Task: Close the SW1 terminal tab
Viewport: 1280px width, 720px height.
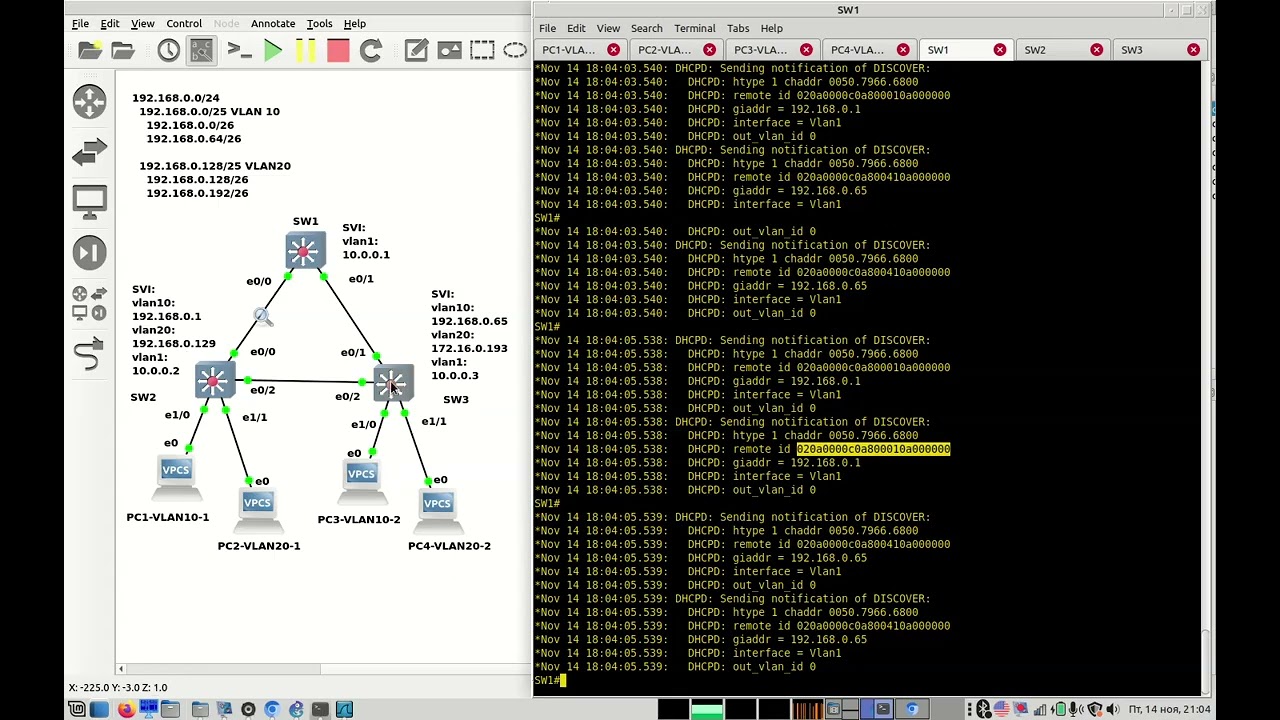Action: [x=1000, y=50]
